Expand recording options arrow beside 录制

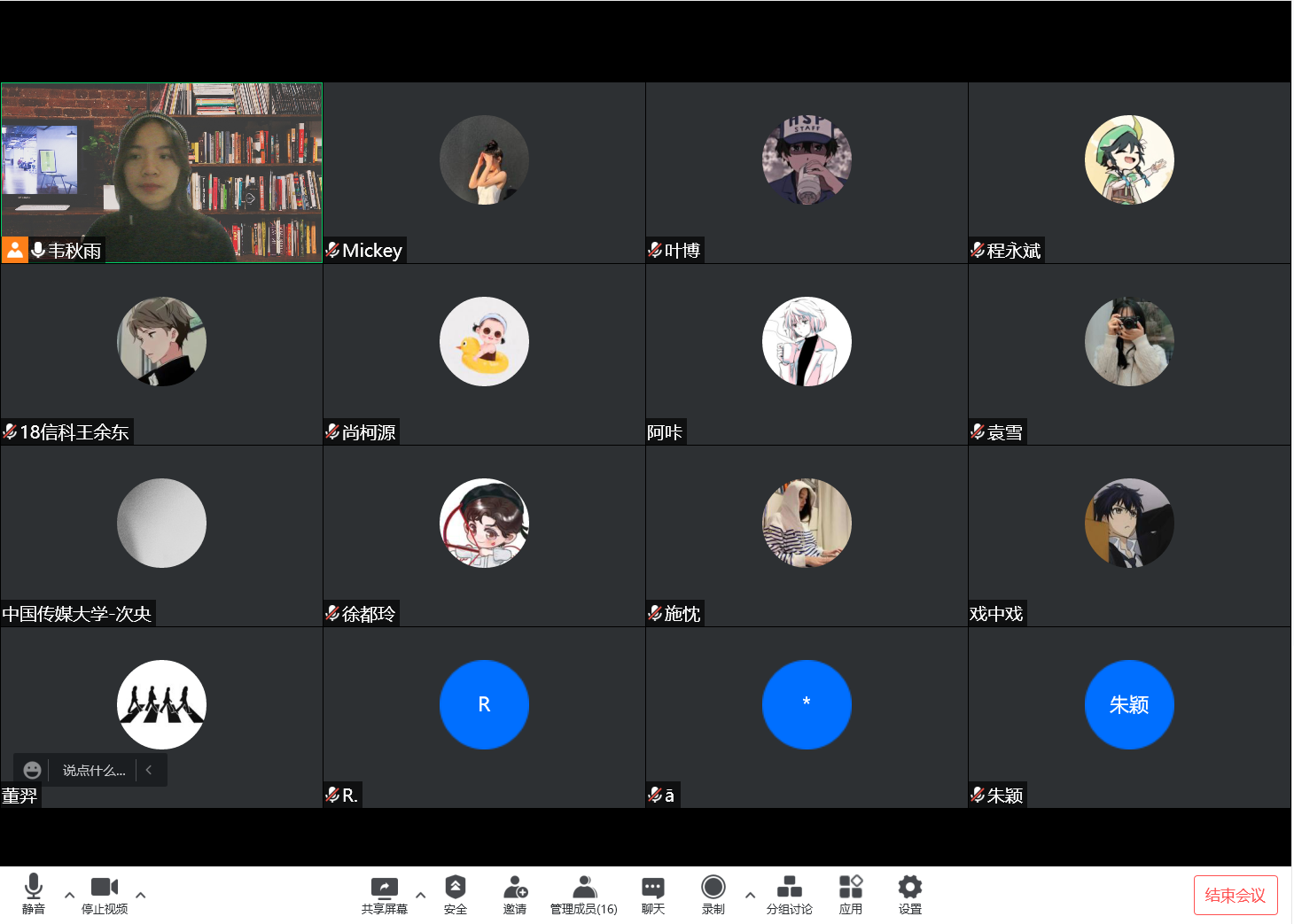pos(750,895)
